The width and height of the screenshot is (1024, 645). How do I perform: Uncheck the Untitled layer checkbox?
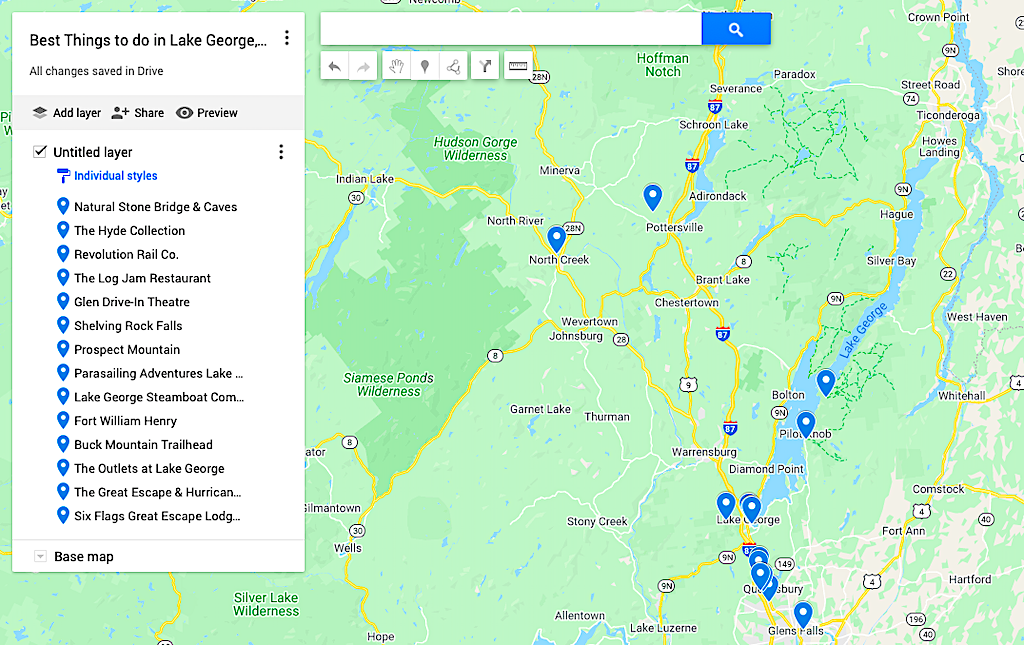tap(40, 151)
